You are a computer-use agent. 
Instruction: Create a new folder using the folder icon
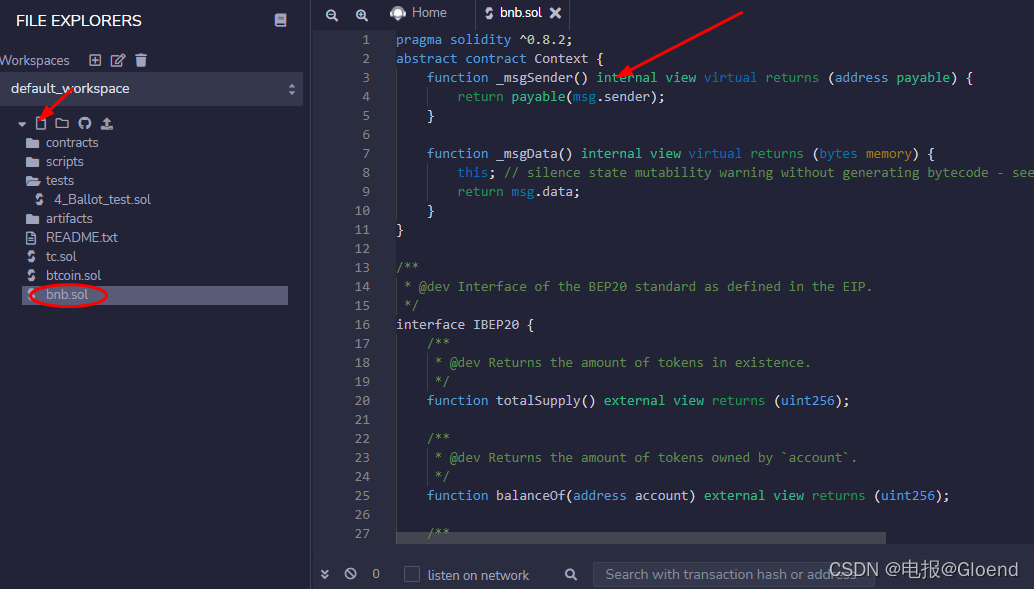click(x=62, y=123)
